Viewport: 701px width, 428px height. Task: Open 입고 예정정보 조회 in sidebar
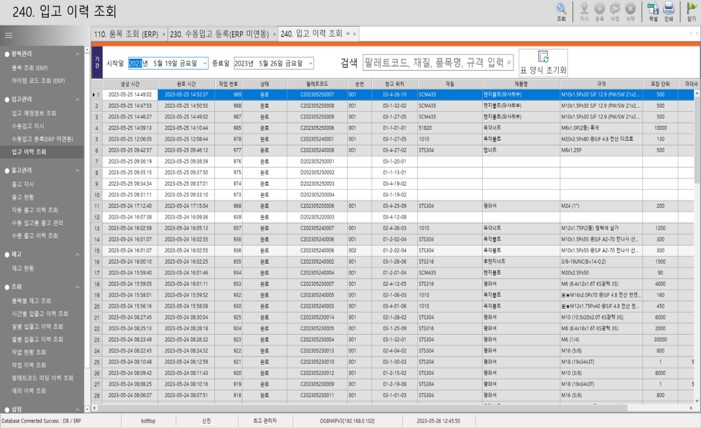click(34, 113)
